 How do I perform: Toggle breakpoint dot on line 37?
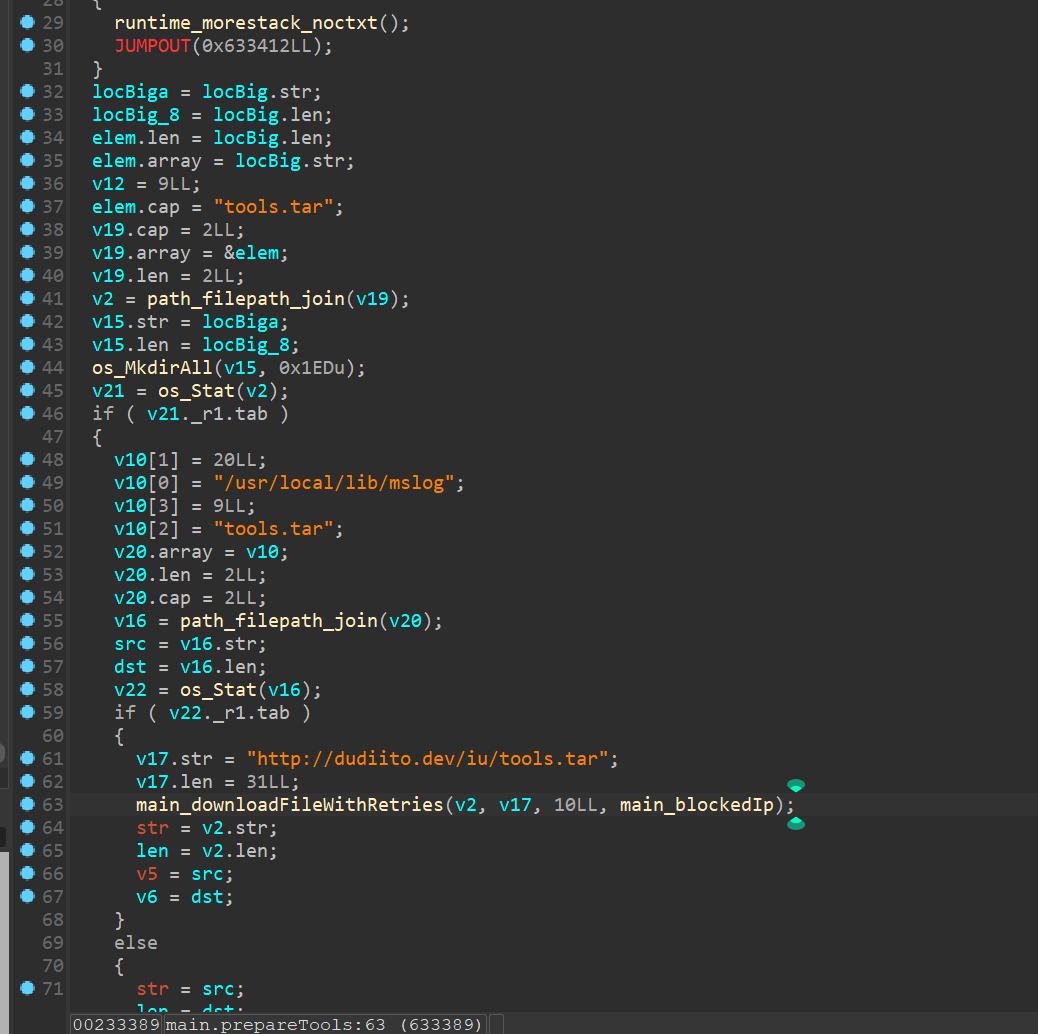(27, 206)
